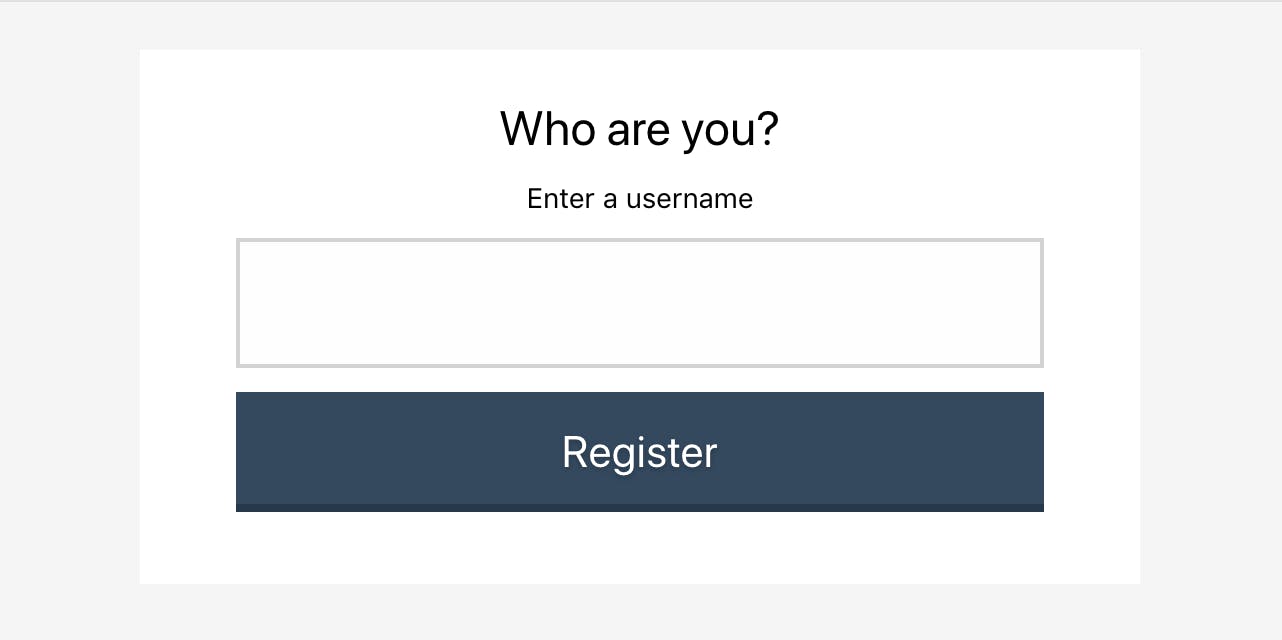Select the text box below "Enter a username"
The height and width of the screenshot is (640, 1282).
click(x=640, y=303)
